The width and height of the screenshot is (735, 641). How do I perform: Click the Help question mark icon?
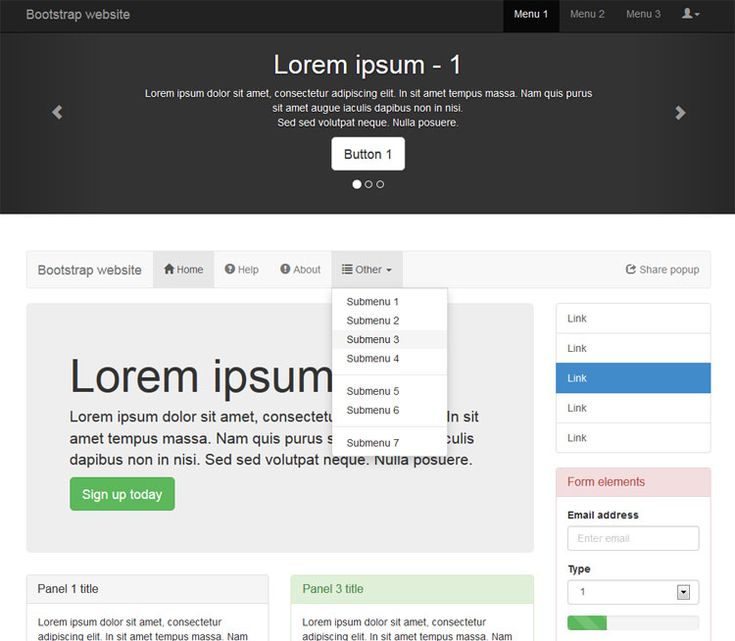coord(230,269)
